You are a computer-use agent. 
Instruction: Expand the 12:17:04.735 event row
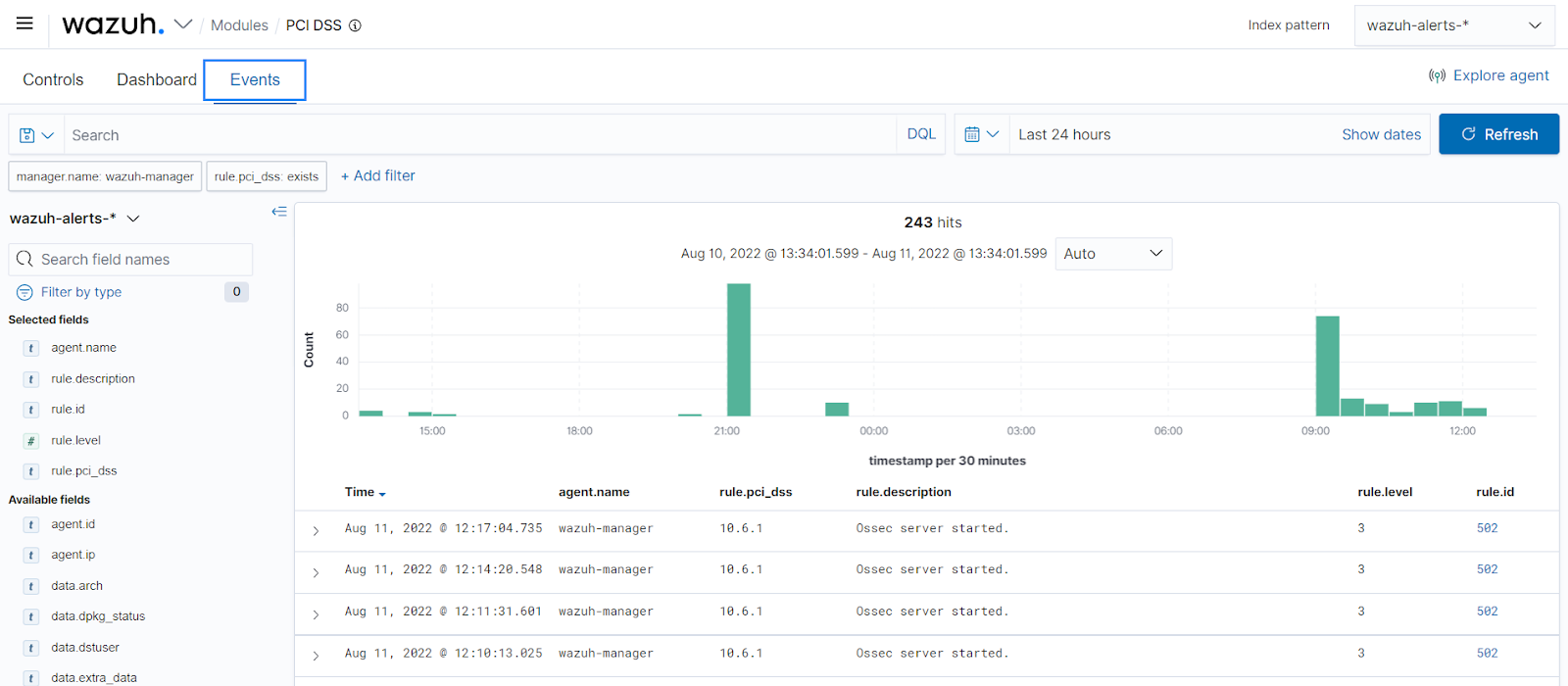pos(316,531)
